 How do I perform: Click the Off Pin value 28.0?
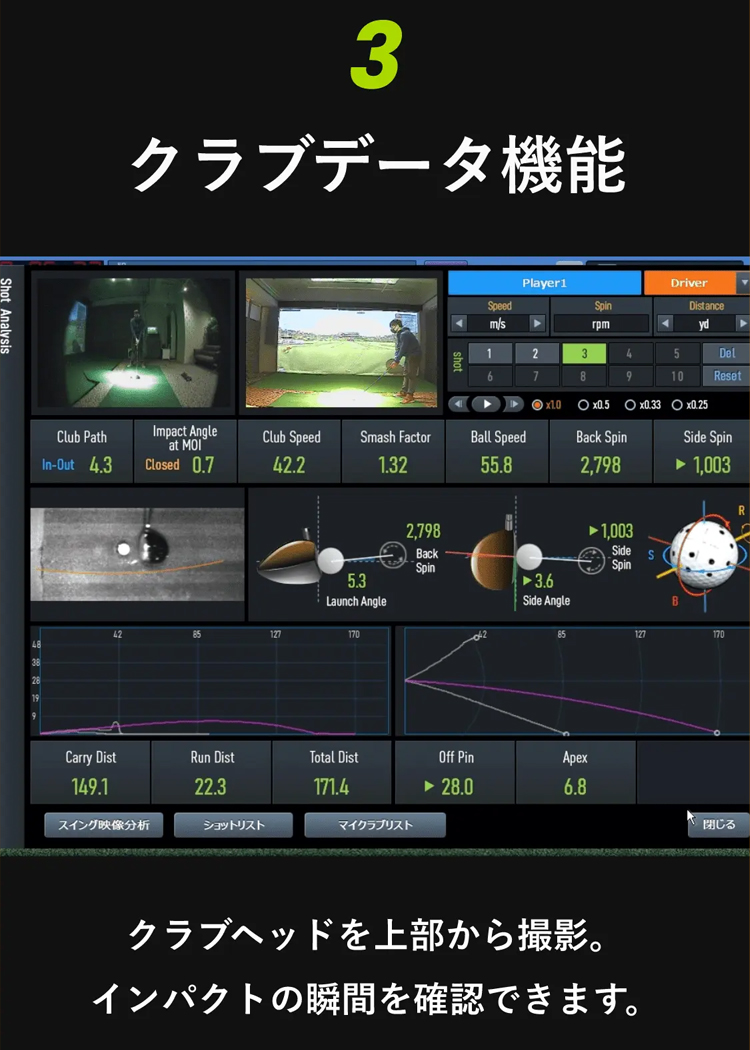457,787
